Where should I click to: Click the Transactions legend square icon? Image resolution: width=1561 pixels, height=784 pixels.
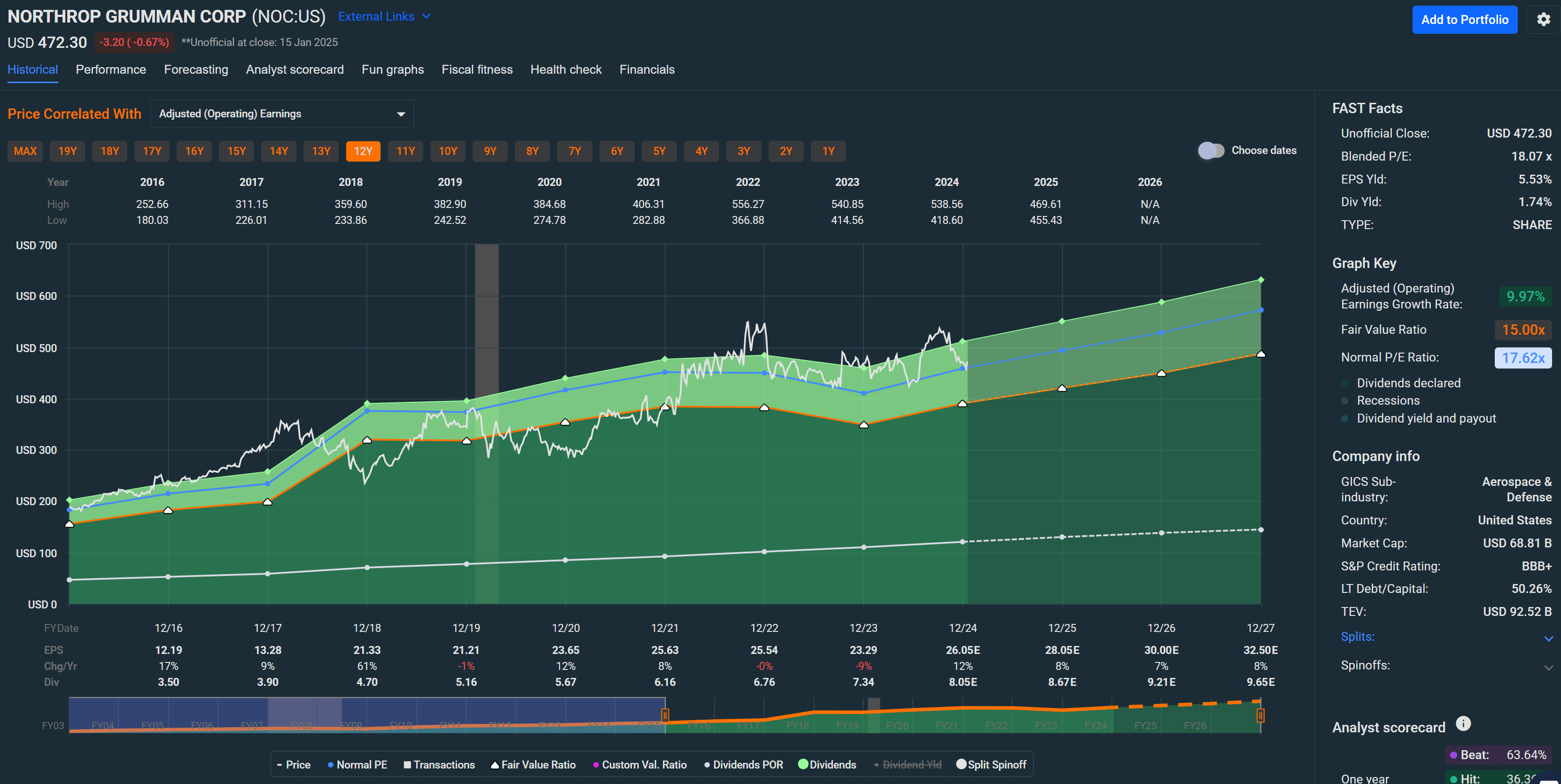coord(407,765)
